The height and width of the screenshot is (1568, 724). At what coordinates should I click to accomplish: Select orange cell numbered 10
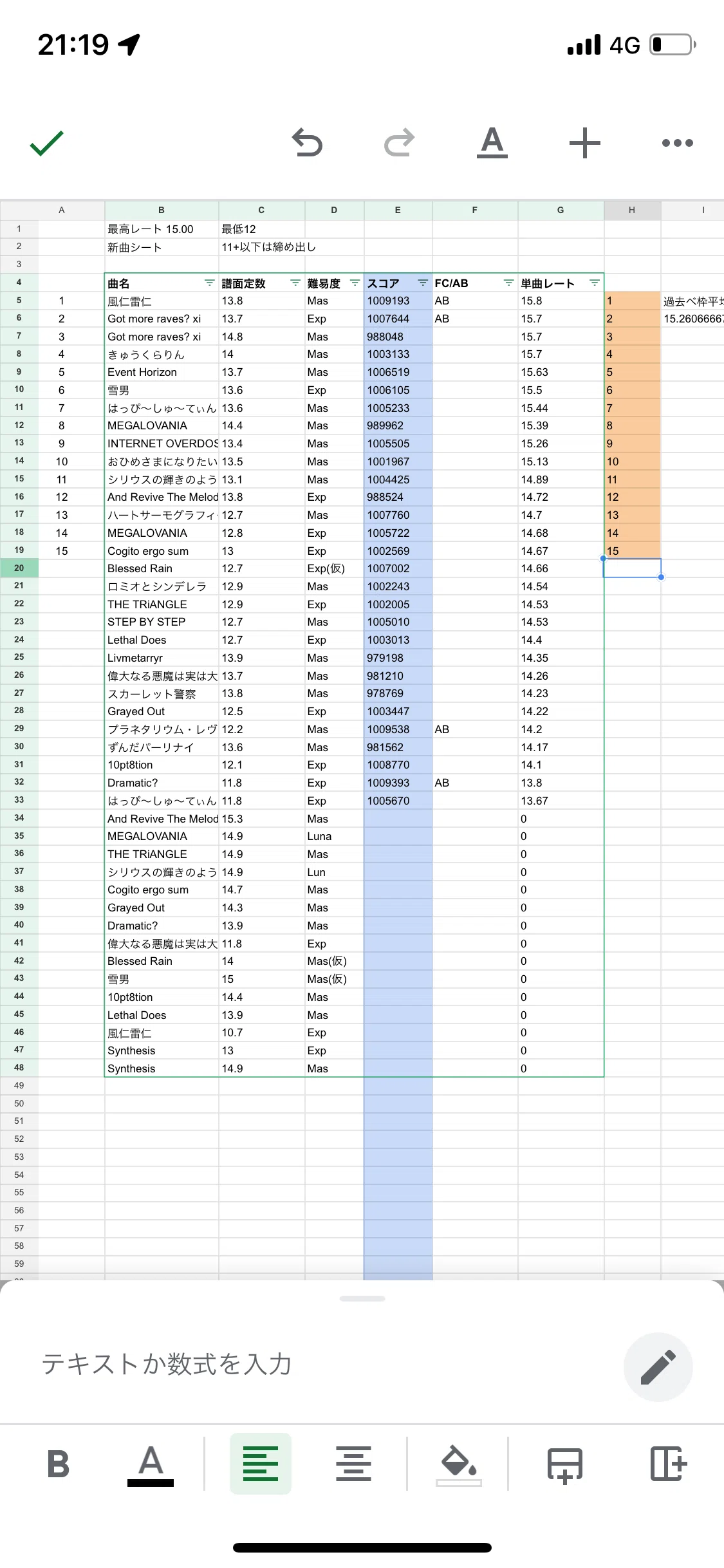pyautogui.click(x=632, y=462)
